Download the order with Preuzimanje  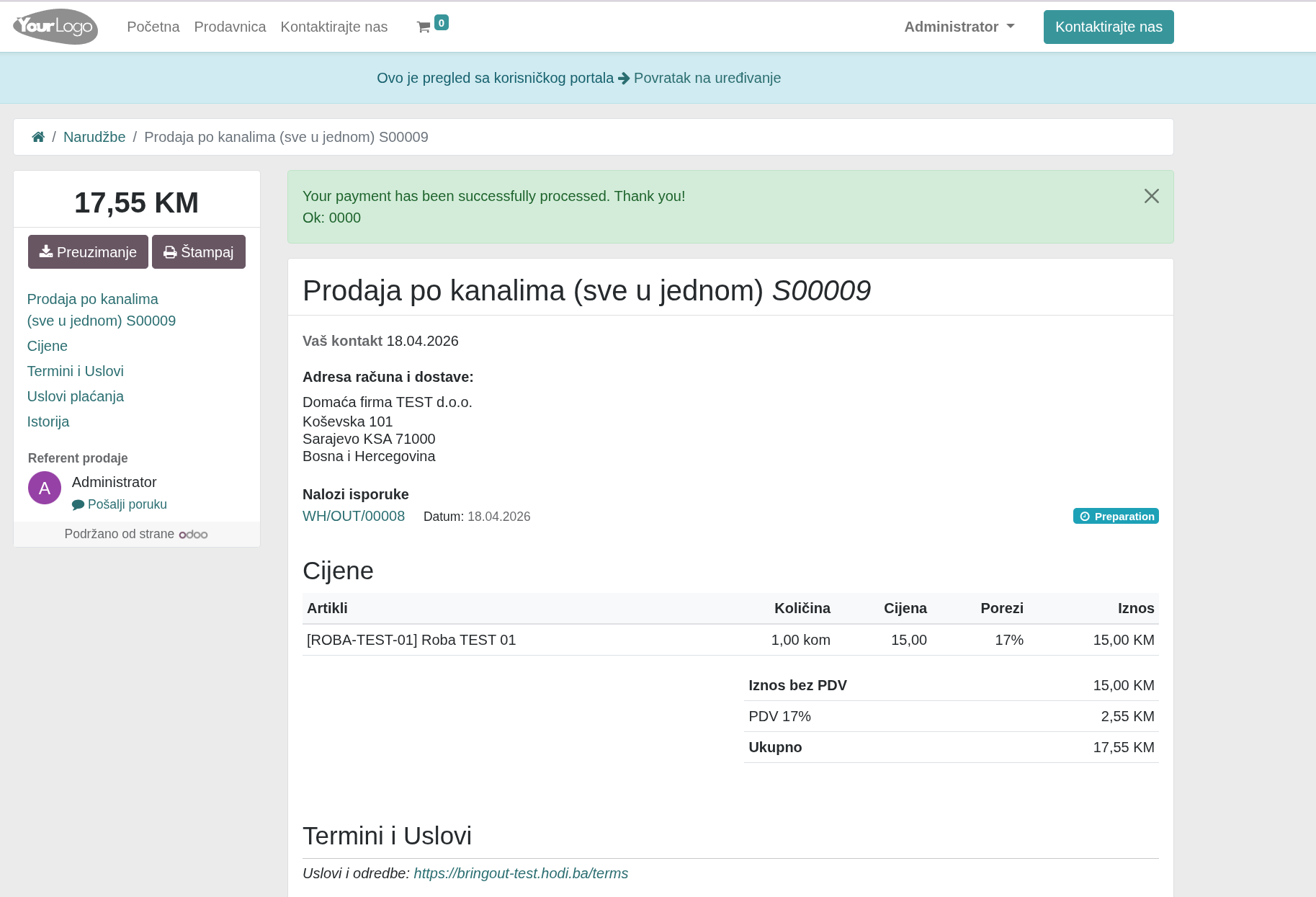[x=88, y=252]
